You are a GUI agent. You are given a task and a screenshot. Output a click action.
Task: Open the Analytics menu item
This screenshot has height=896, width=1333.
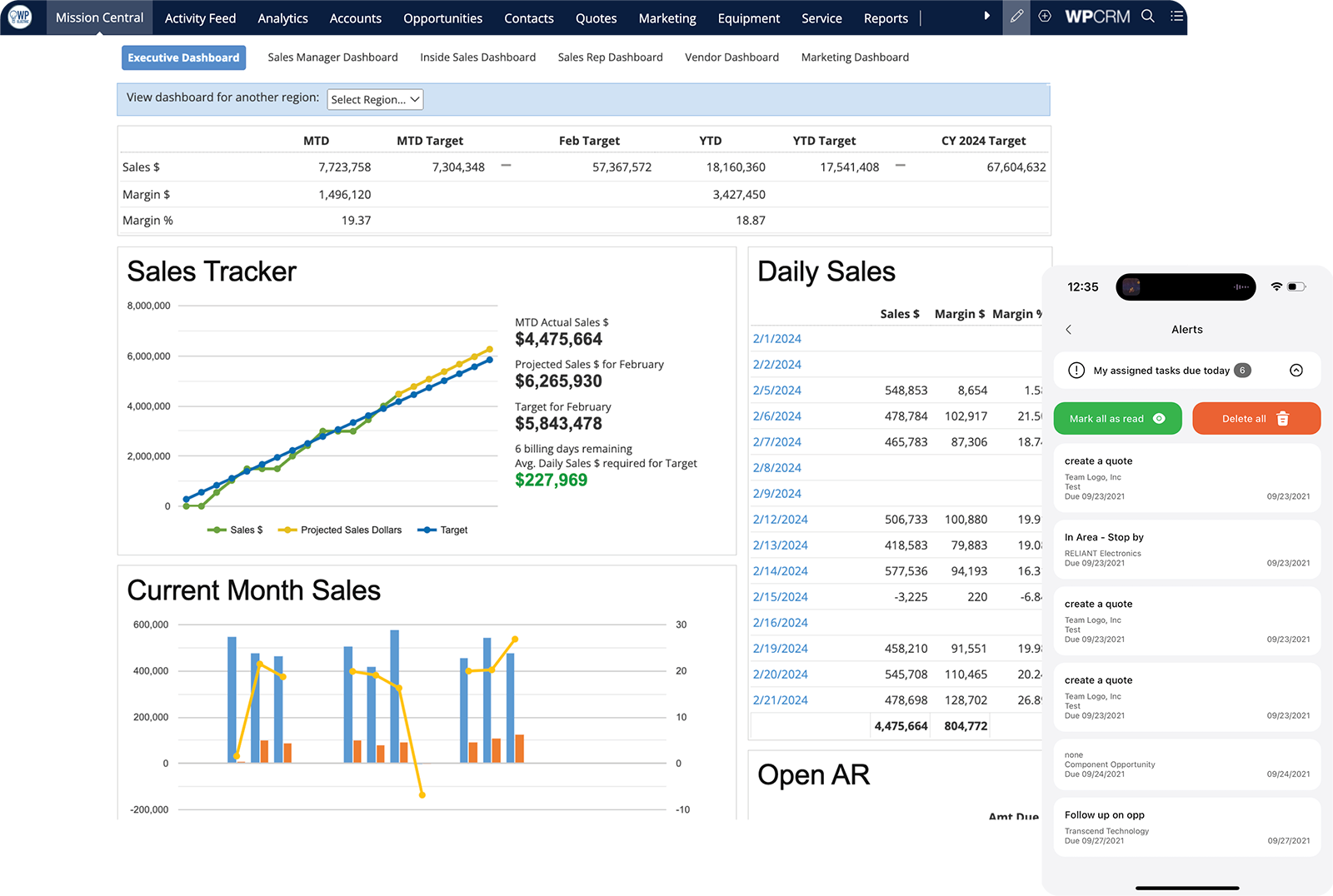(282, 18)
